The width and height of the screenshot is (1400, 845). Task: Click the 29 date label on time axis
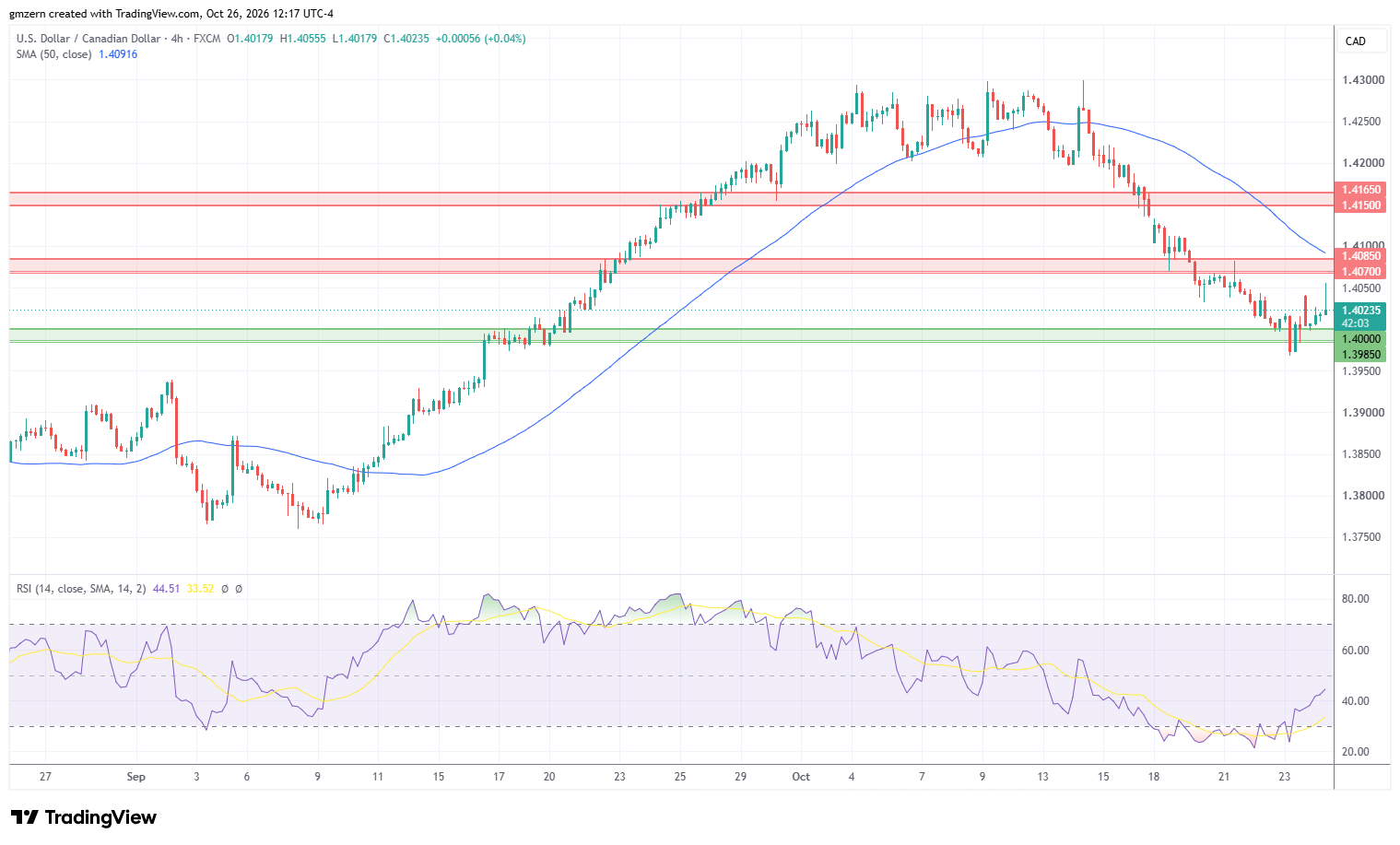click(x=740, y=777)
